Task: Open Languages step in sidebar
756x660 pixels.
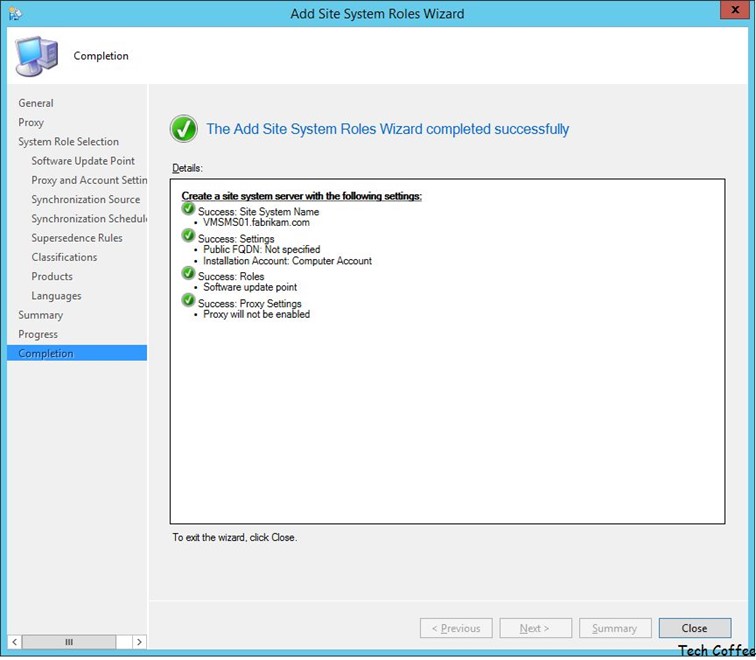Action: pyautogui.click(x=56, y=296)
